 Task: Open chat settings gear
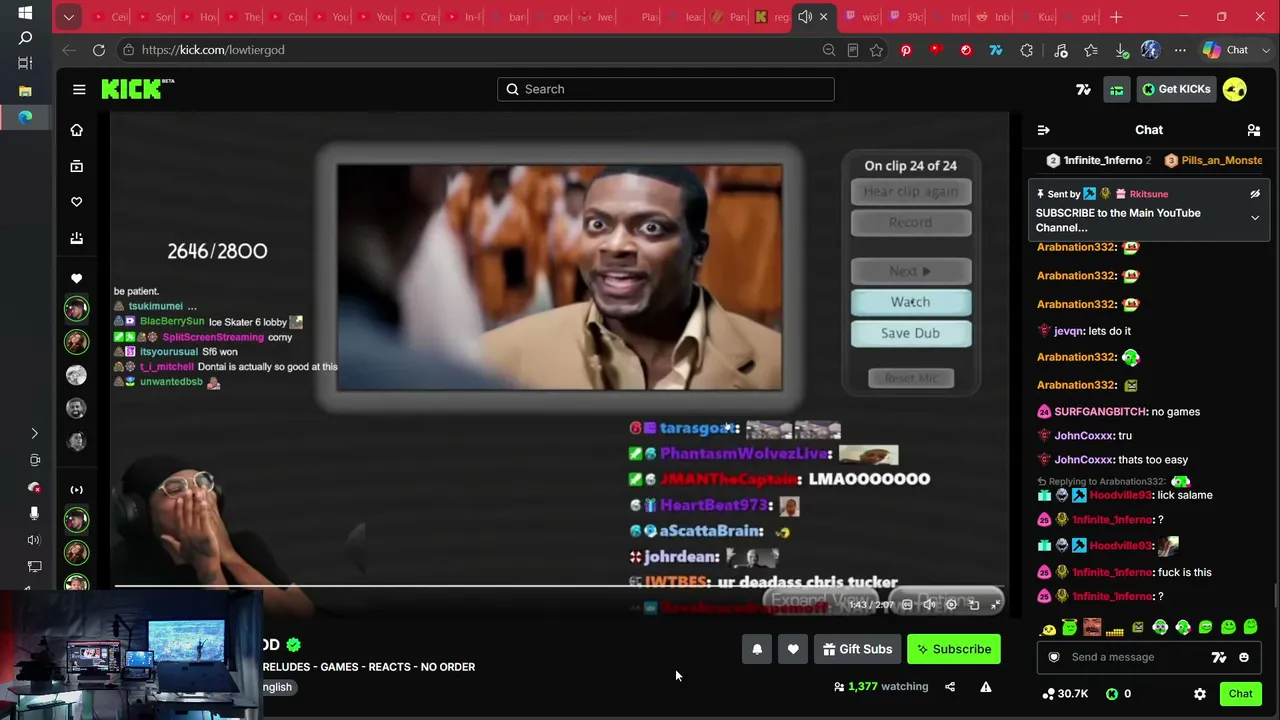coord(1200,694)
